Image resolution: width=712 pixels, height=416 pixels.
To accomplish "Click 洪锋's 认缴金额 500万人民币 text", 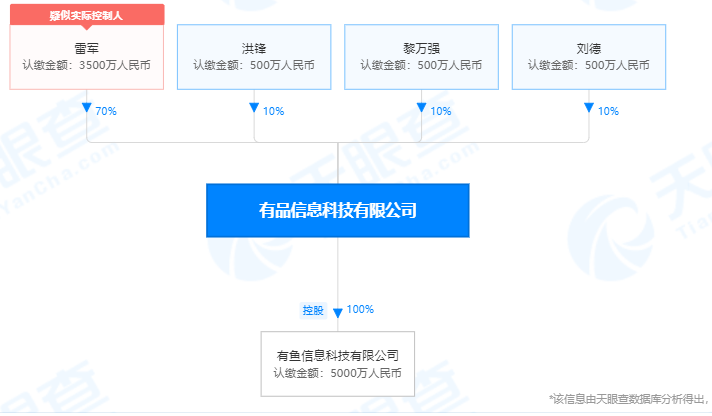I will 254,65.
